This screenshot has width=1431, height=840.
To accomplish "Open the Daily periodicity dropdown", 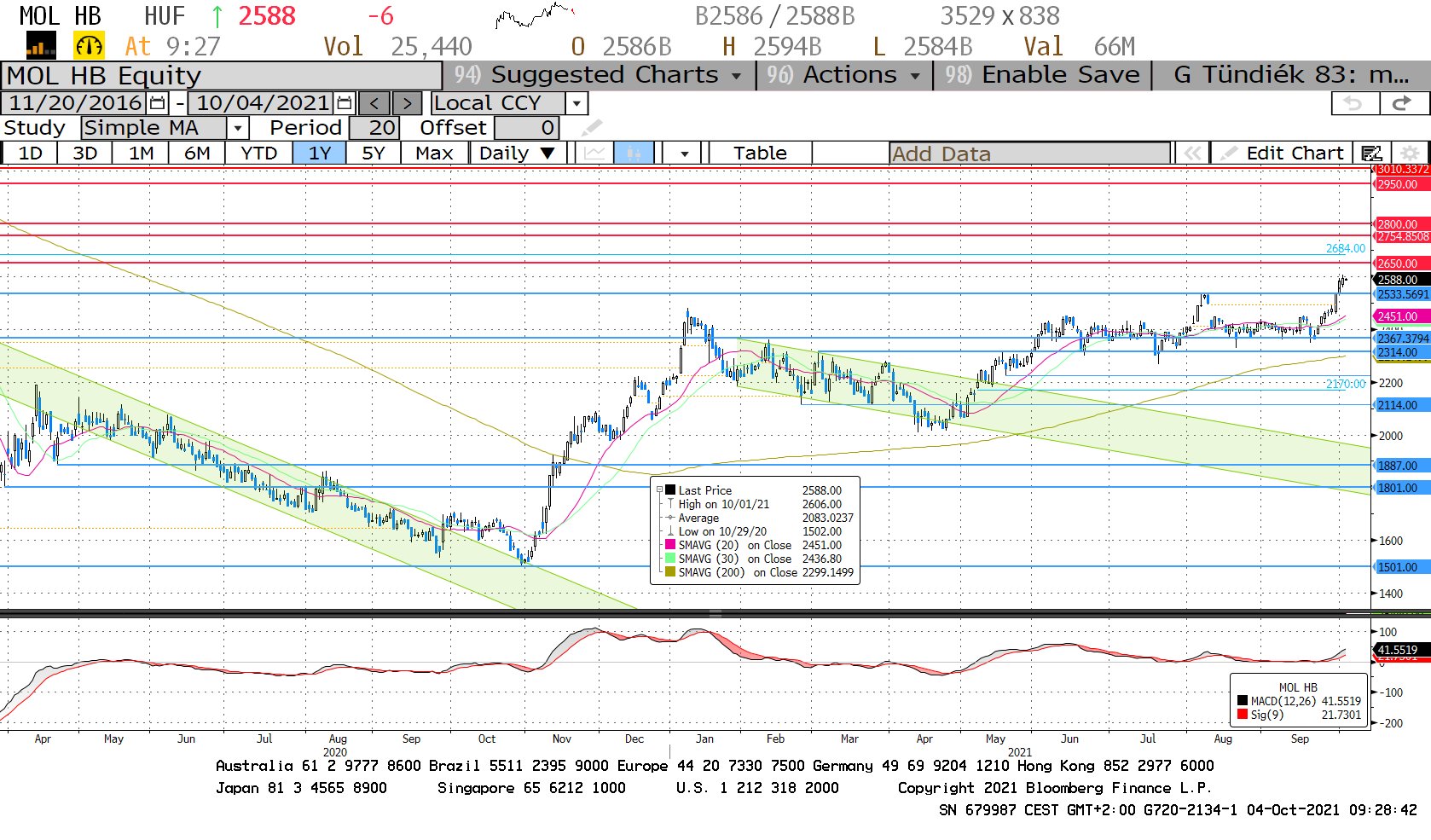I will tap(517, 154).
